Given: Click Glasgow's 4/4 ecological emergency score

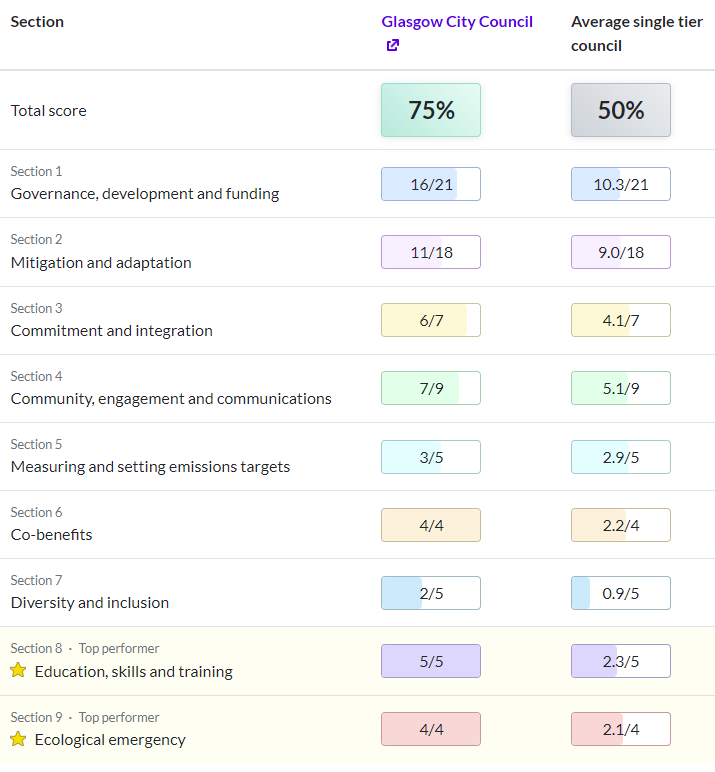Looking at the screenshot, I should click(x=431, y=729).
